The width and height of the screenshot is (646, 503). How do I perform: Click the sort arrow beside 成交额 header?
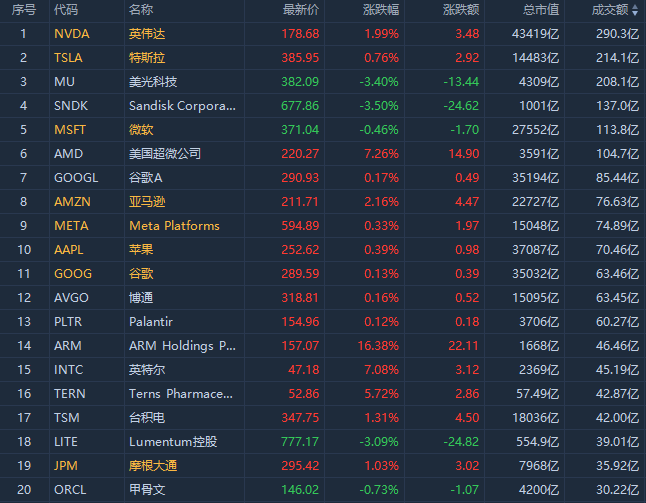pos(634,10)
